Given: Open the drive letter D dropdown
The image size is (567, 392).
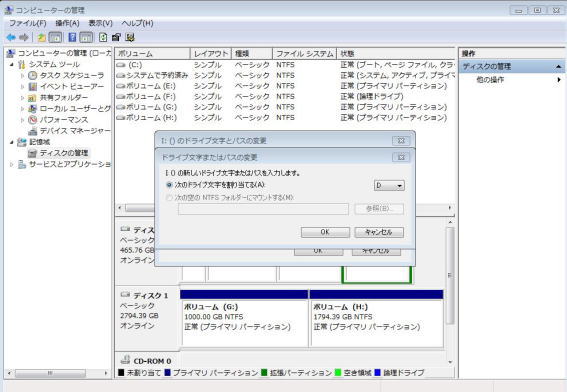Looking at the screenshot, I should pos(389,186).
